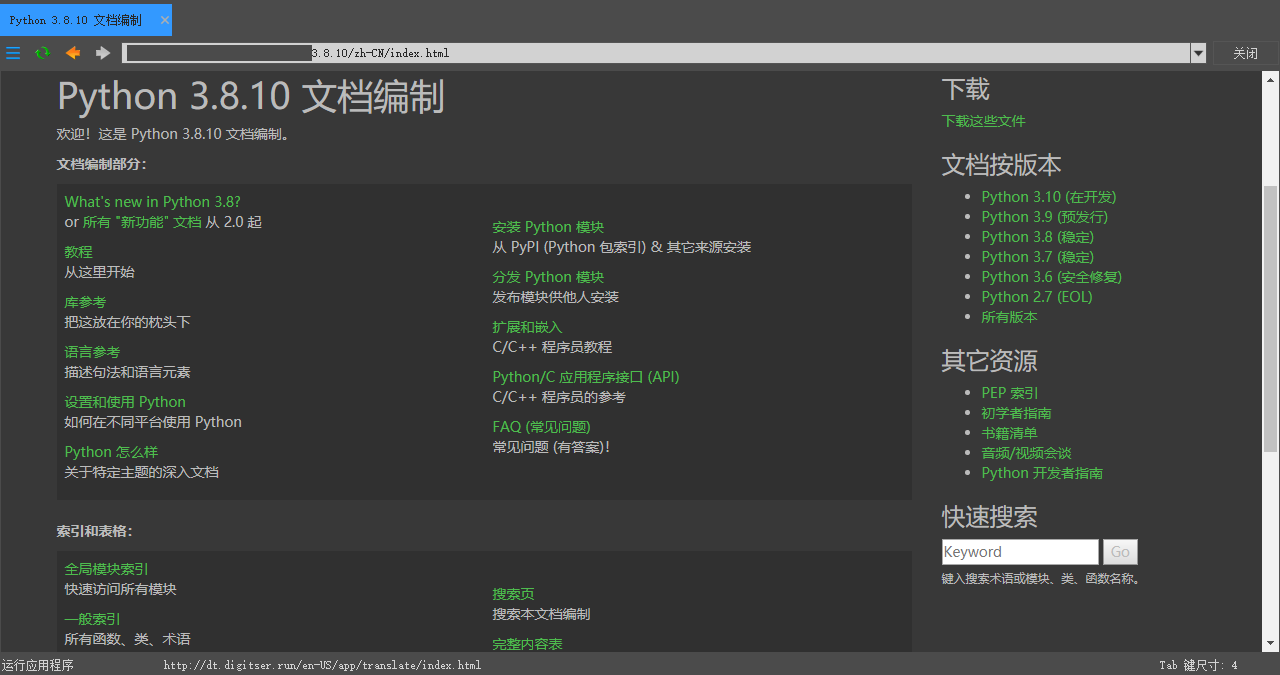Open 下载这些文件 download link

[983, 120]
